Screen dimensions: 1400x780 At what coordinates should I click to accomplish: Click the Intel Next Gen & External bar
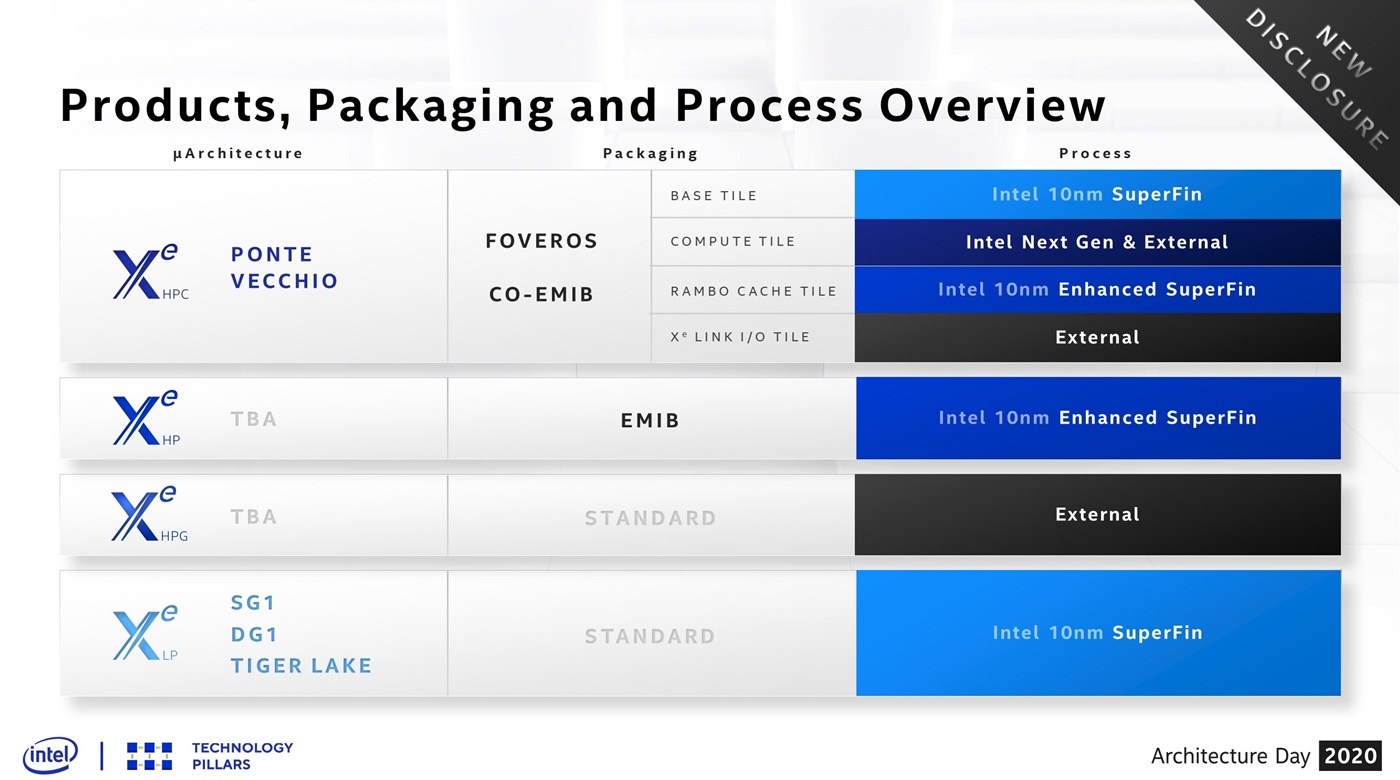[1097, 242]
